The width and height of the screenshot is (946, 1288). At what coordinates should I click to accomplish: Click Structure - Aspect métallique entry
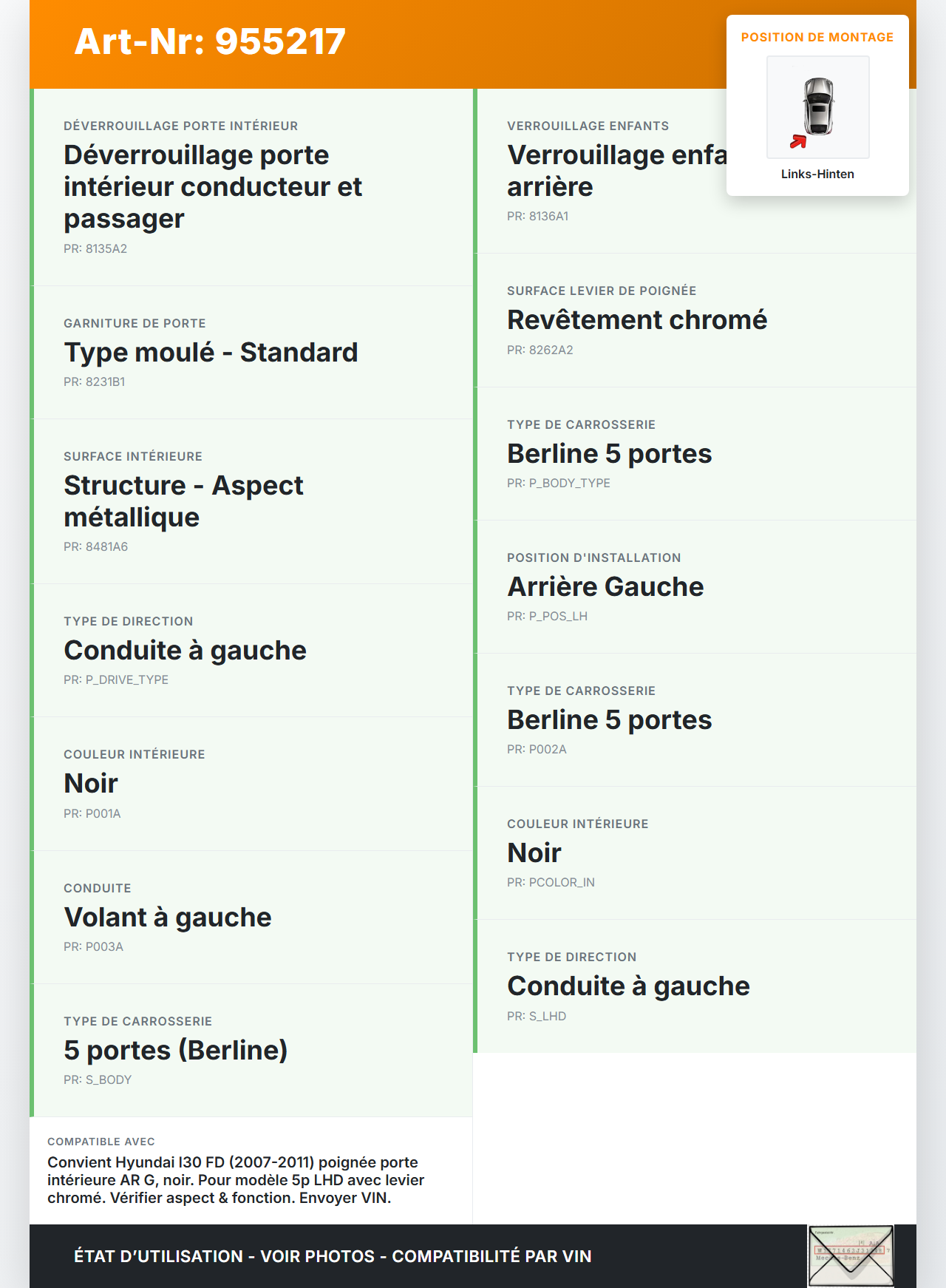click(183, 501)
